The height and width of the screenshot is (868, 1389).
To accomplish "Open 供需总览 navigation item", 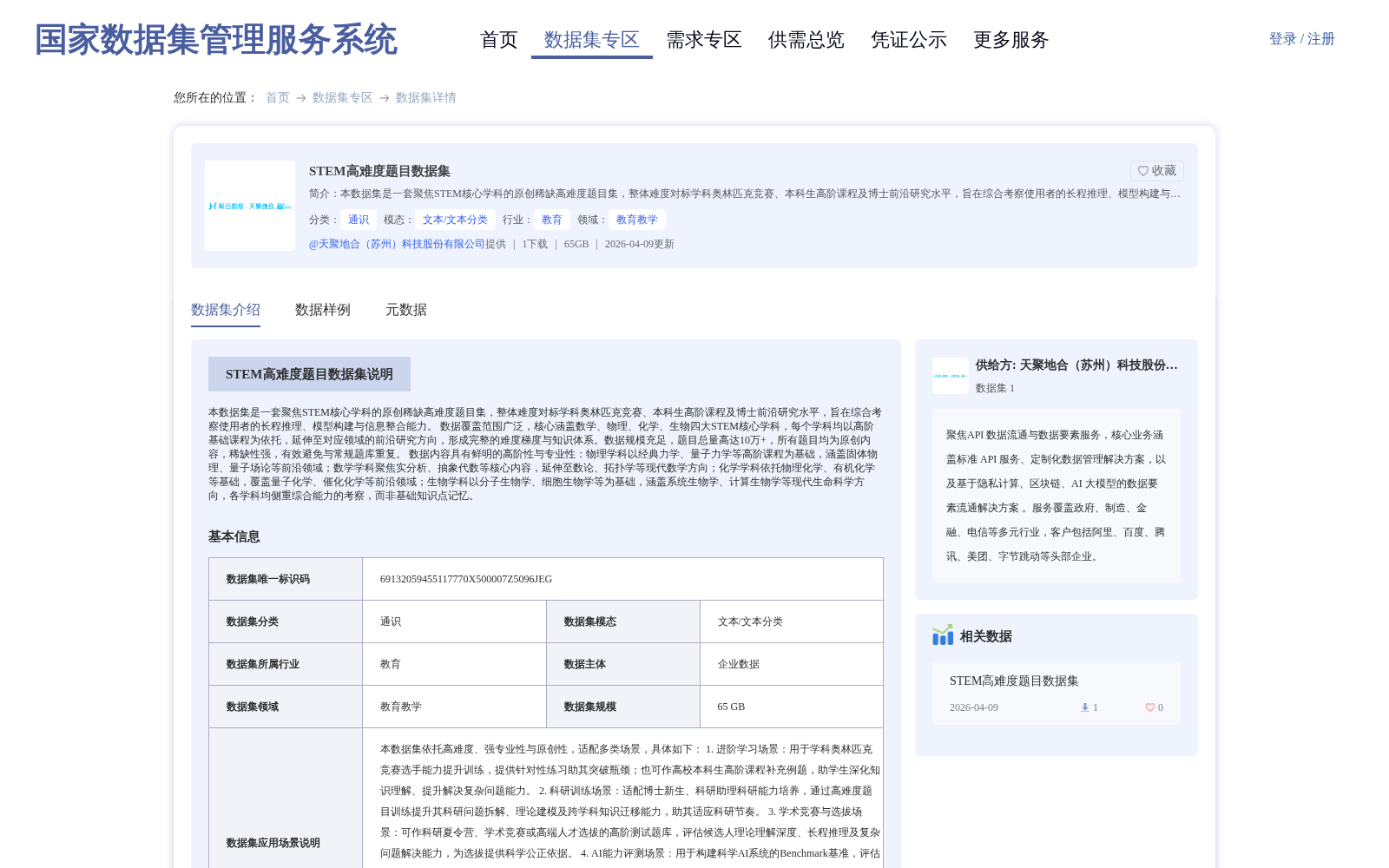I will coord(806,40).
